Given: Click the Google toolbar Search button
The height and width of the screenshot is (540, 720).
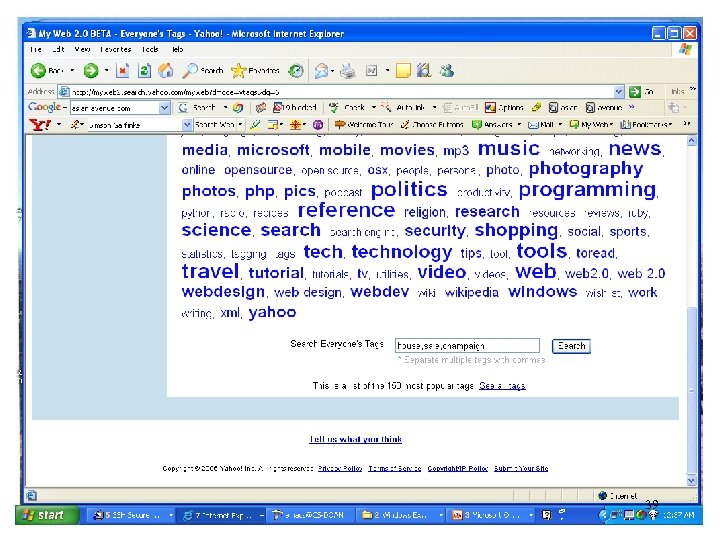Looking at the screenshot, I should pyautogui.click(x=198, y=107).
